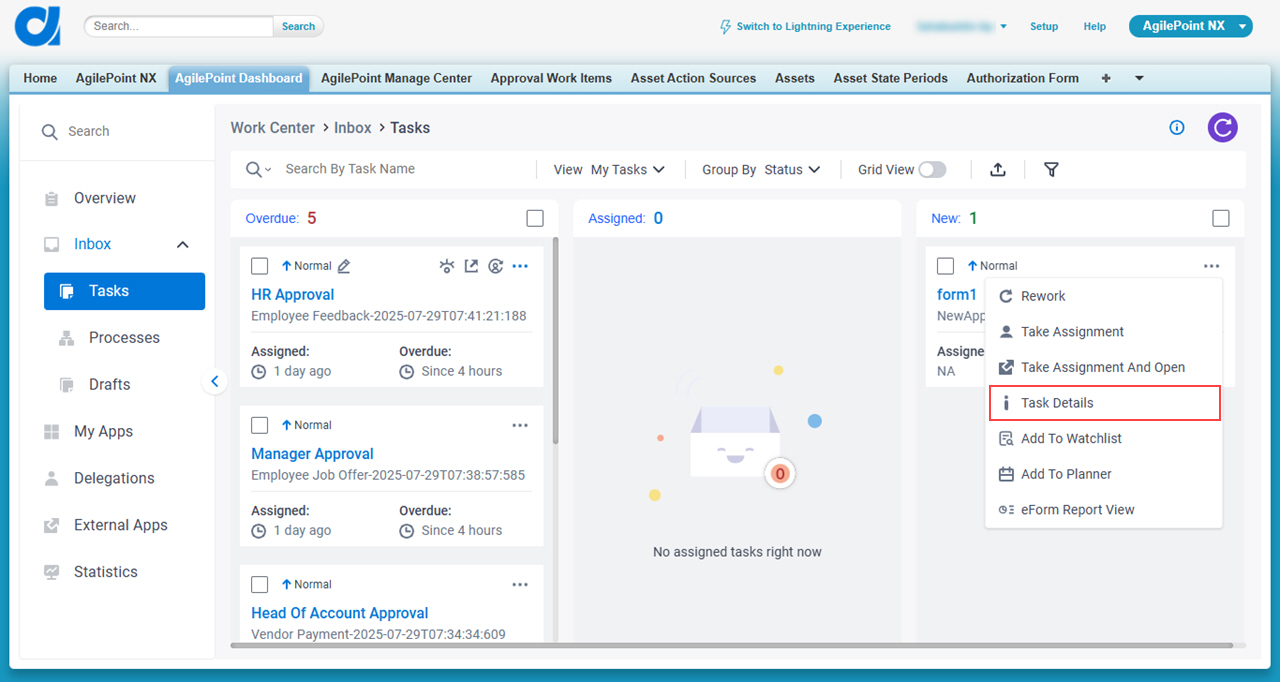Toggle the Grid View switch
Image resolution: width=1280 pixels, height=682 pixels.
[932, 170]
